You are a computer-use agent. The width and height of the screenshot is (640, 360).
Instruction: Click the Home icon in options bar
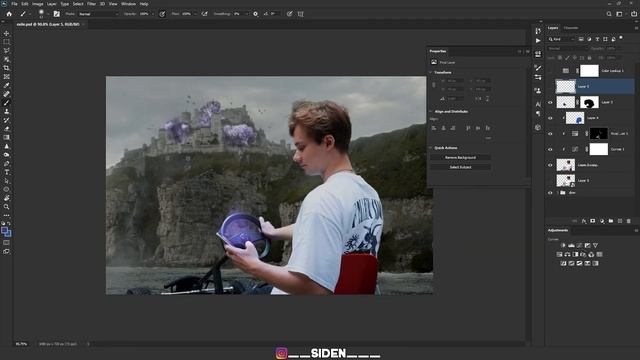pos(9,14)
